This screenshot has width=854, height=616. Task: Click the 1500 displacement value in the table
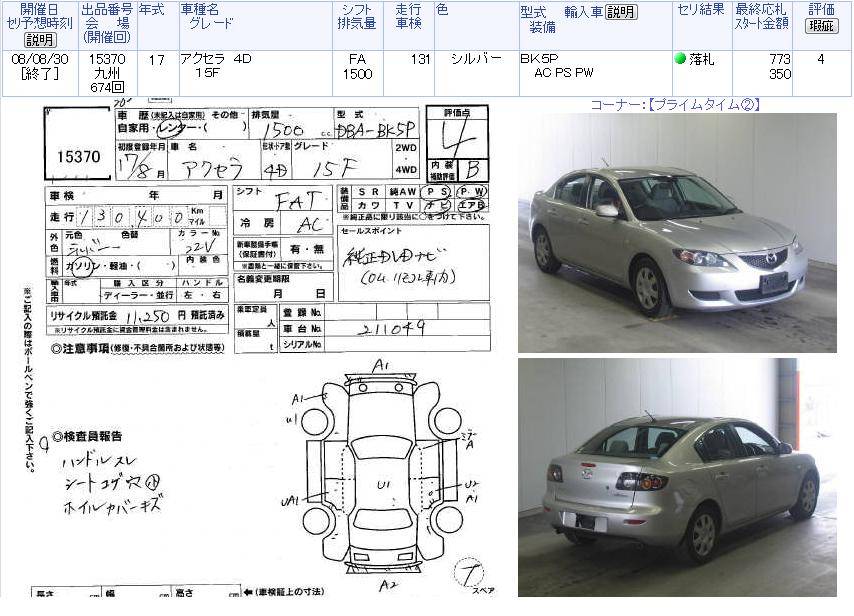click(x=357, y=74)
